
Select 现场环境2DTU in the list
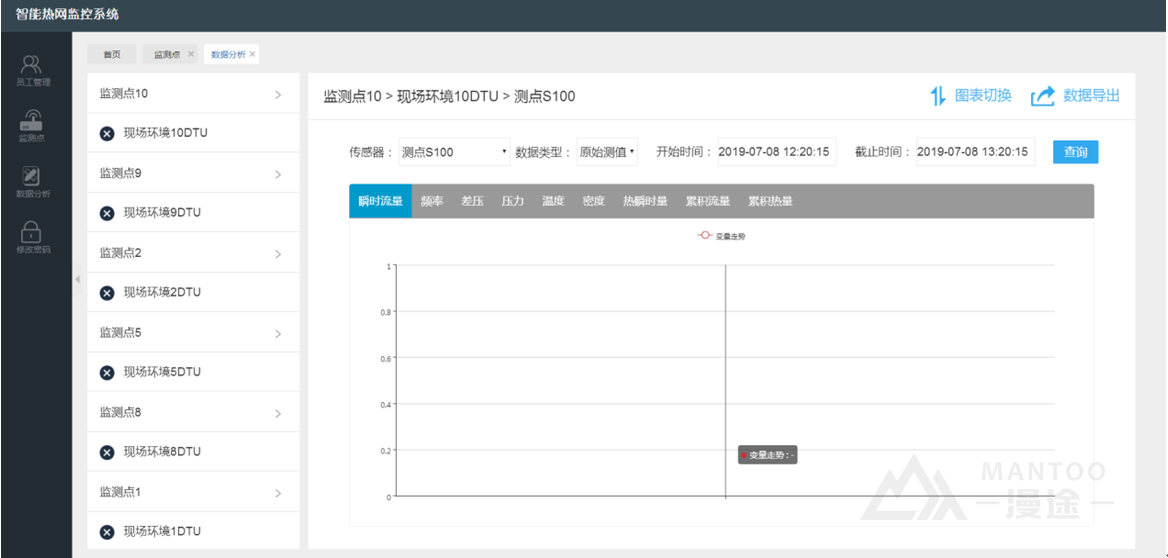[162, 292]
